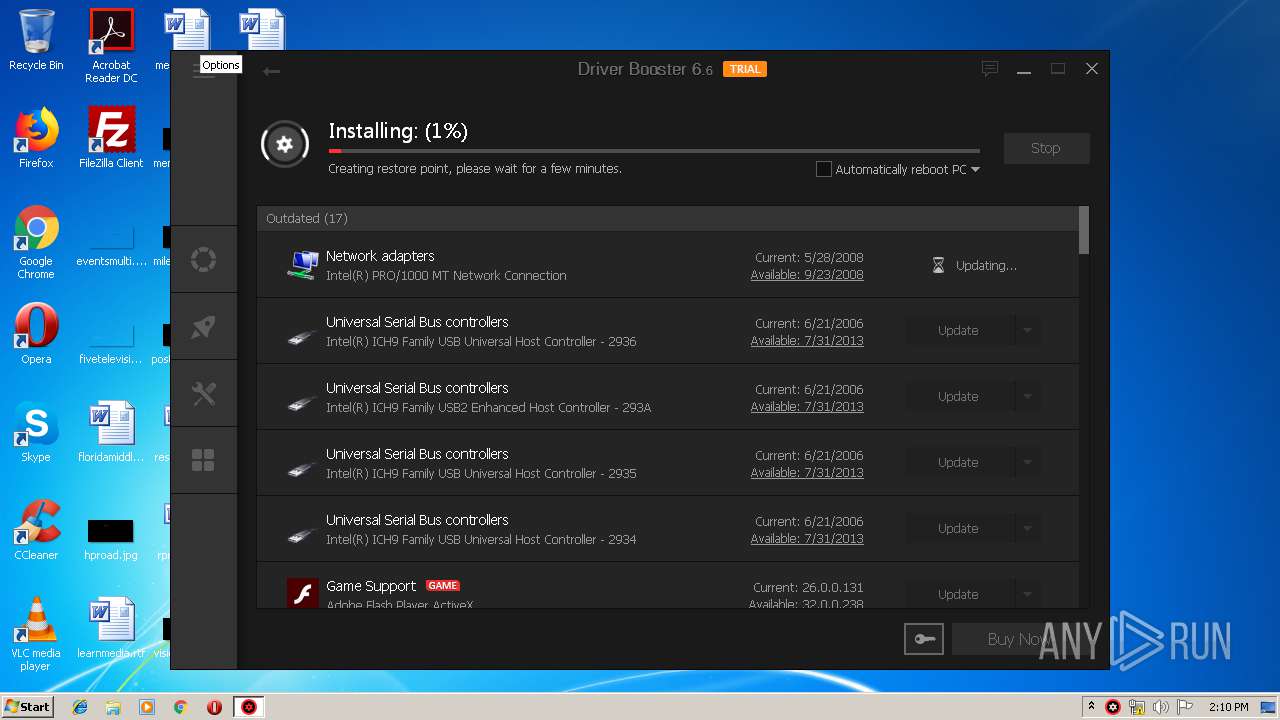
Task: Click the USB icon for Host Controller 293A
Action: (303, 402)
